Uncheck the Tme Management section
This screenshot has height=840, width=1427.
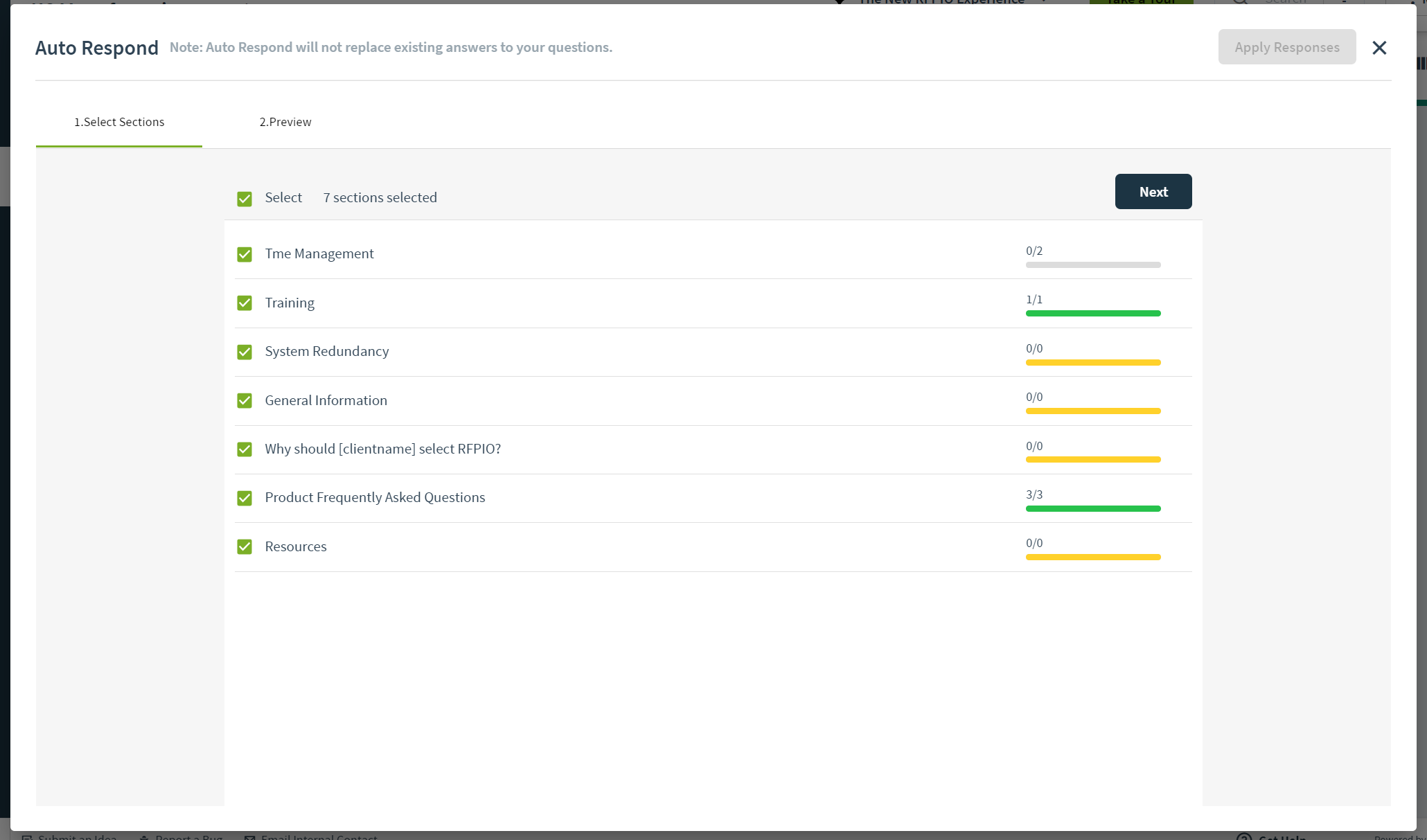(x=245, y=254)
